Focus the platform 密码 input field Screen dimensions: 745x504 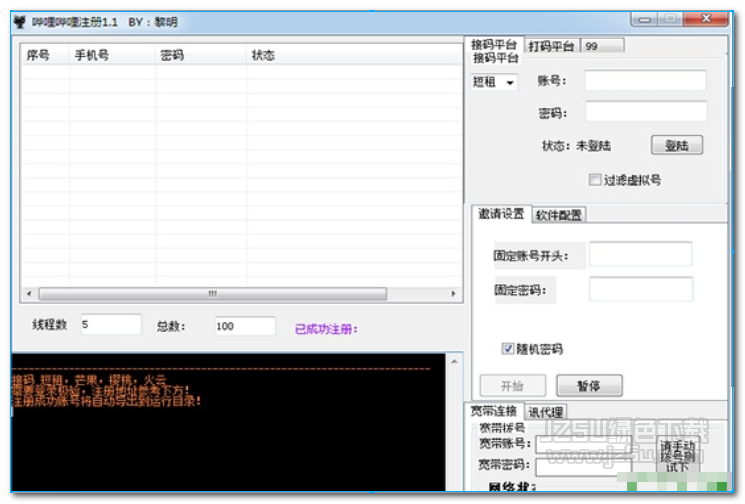646,112
